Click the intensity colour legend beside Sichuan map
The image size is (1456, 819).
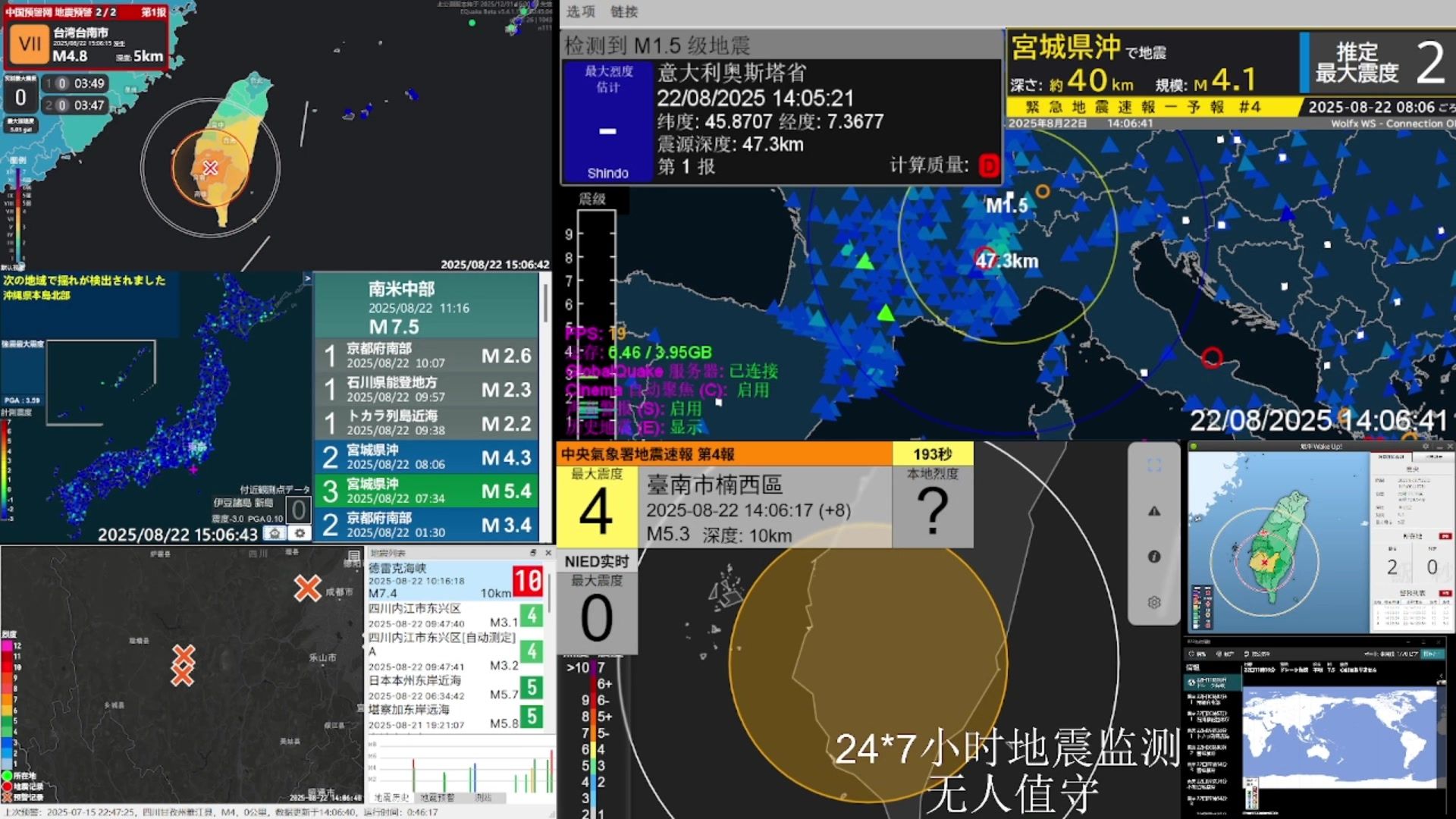(x=11, y=705)
